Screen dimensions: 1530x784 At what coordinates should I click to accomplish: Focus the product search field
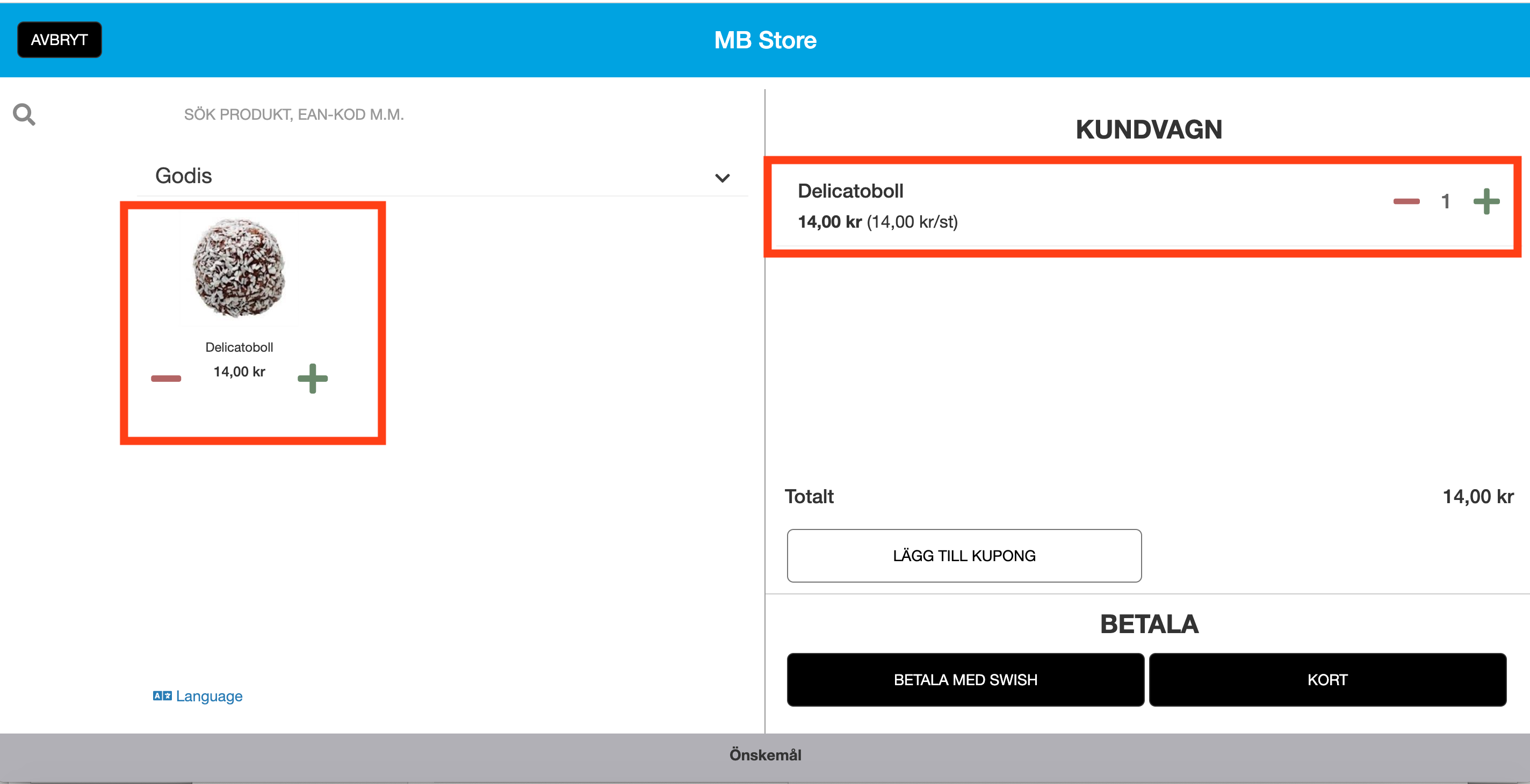pyautogui.click(x=293, y=114)
